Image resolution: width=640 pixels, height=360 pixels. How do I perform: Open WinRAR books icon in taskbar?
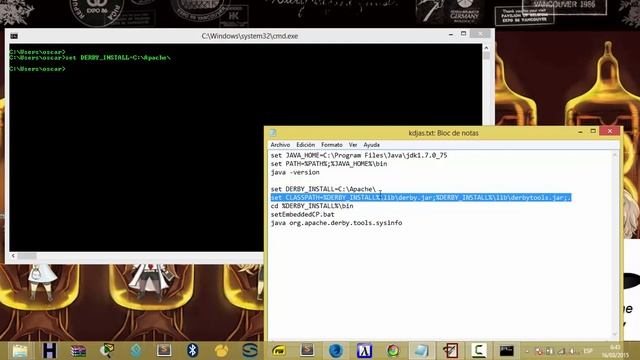coord(78,351)
